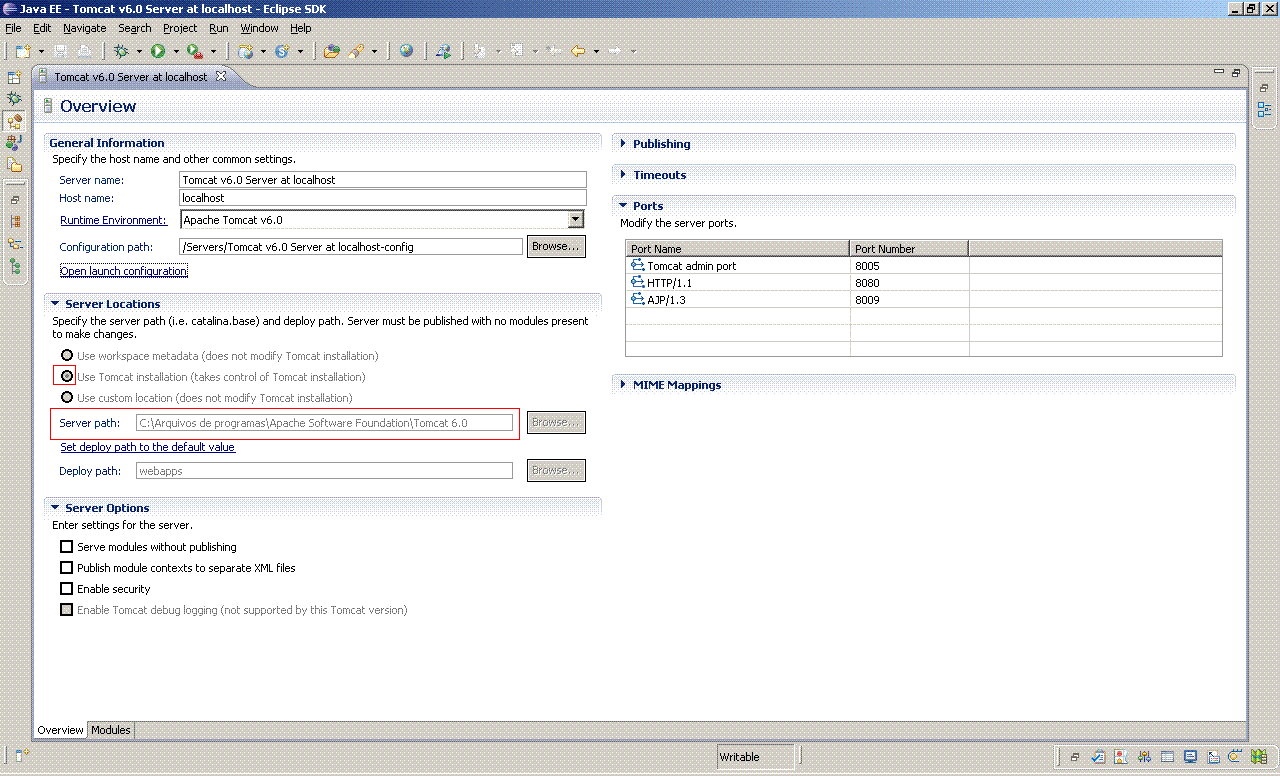The width and height of the screenshot is (1280, 776).
Task: Select Tomcat admin port row
Action: [923, 266]
